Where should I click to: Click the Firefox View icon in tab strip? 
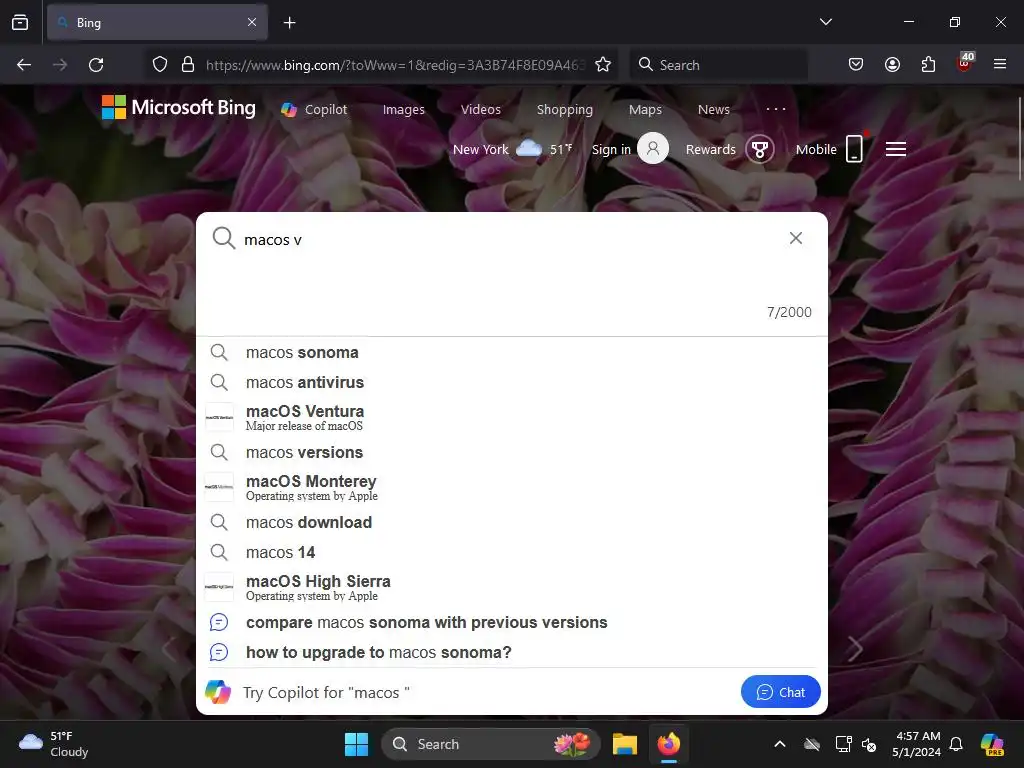(x=20, y=22)
